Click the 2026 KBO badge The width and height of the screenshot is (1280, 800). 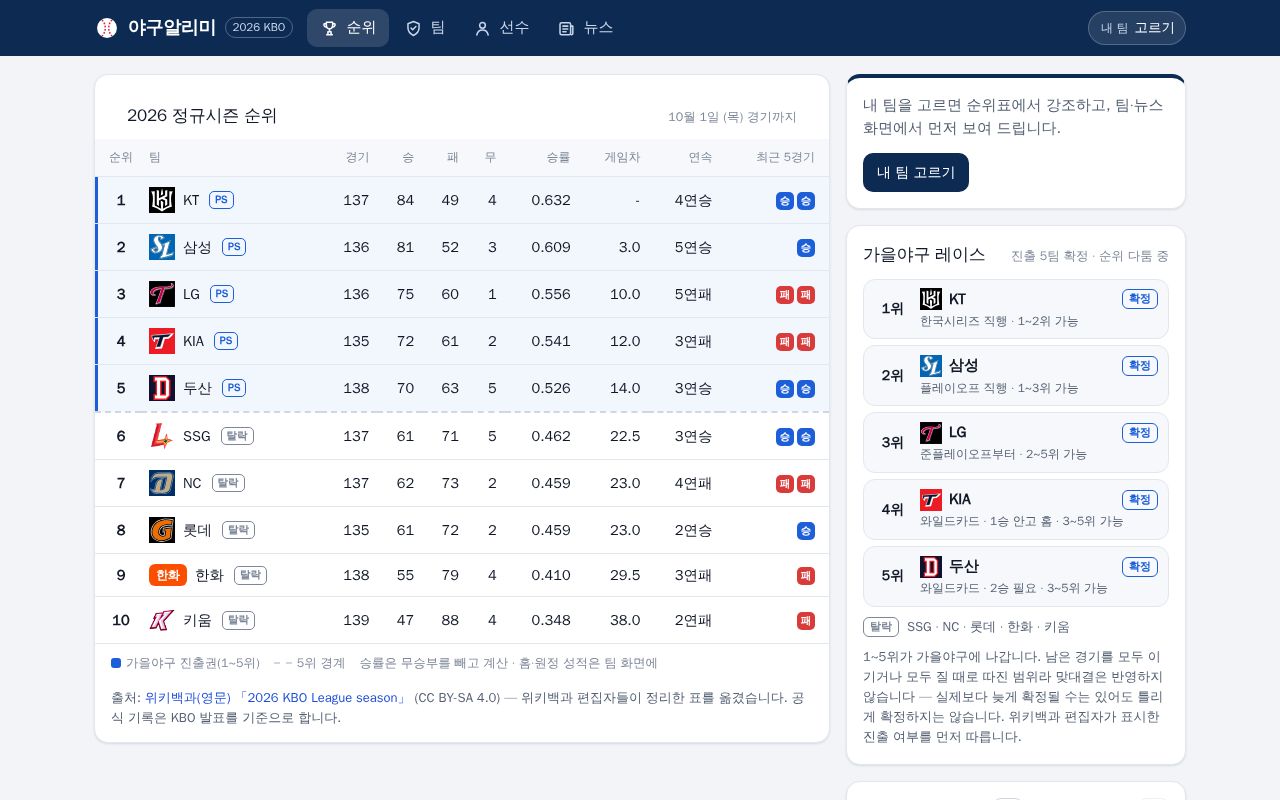(259, 28)
